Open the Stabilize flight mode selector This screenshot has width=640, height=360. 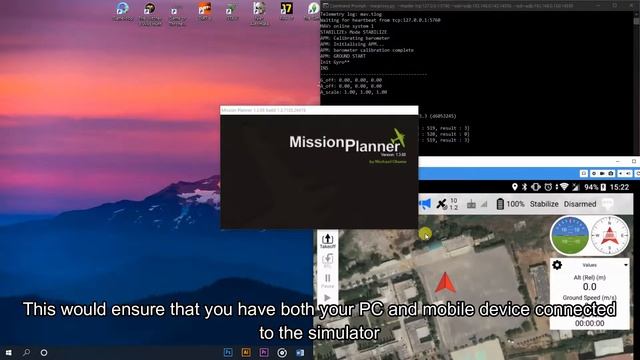click(544, 204)
